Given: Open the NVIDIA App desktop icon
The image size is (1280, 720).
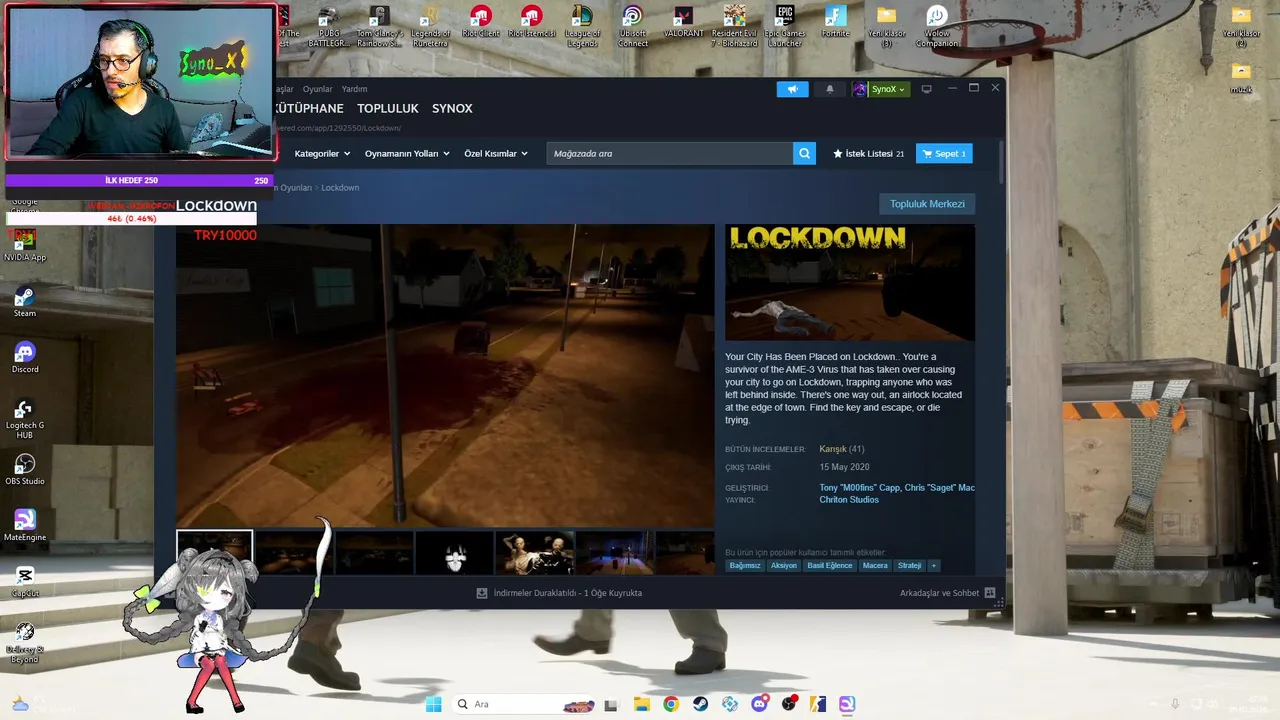Looking at the screenshot, I should click(x=24, y=246).
